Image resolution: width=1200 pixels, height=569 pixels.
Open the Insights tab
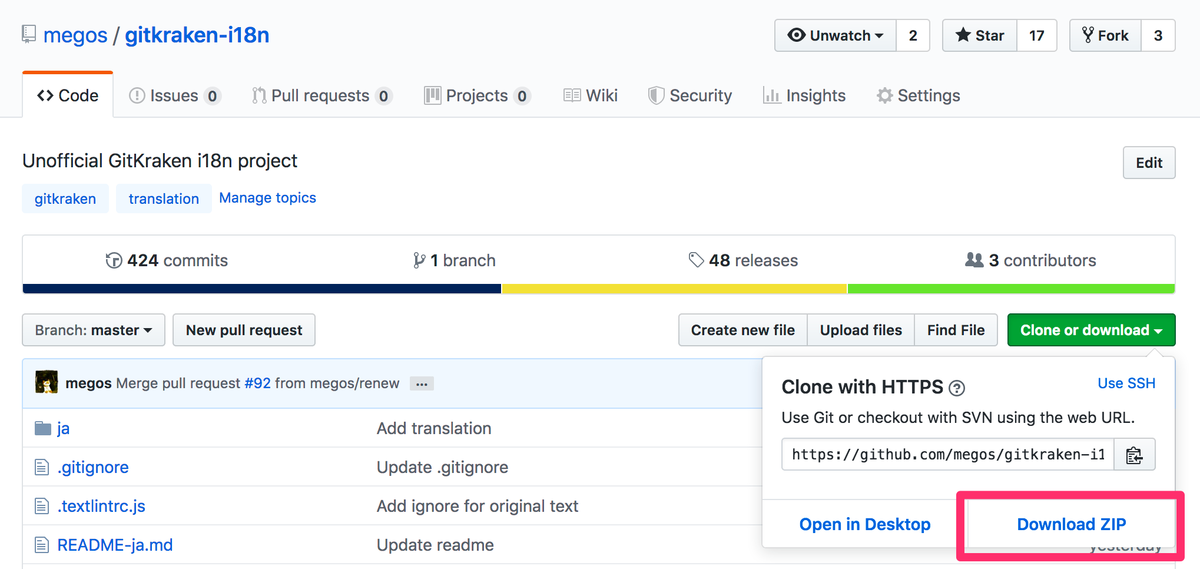pyautogui.click(x=804, y=95)
